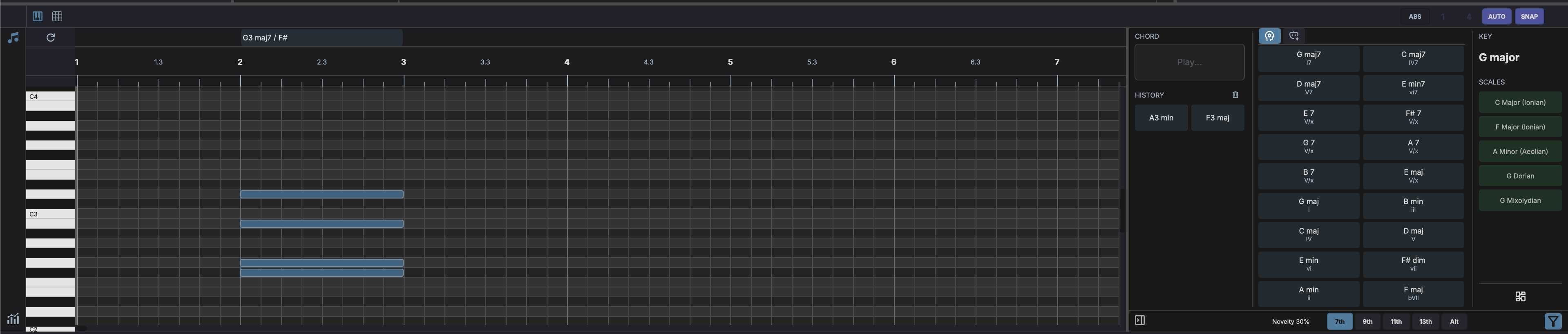Jump to bar 6 on the timeline ruler

pyautogui.click(x=893, y=61)
